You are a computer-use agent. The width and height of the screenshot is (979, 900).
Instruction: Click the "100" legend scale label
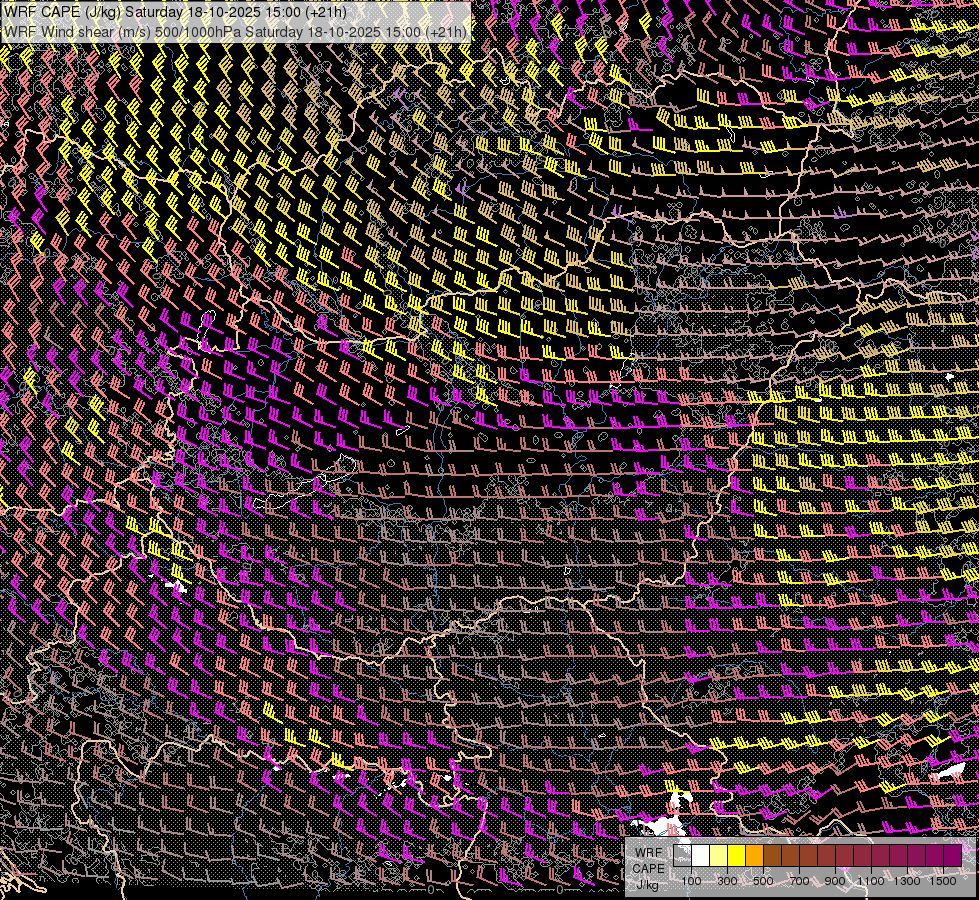click(x=691, y=881)
